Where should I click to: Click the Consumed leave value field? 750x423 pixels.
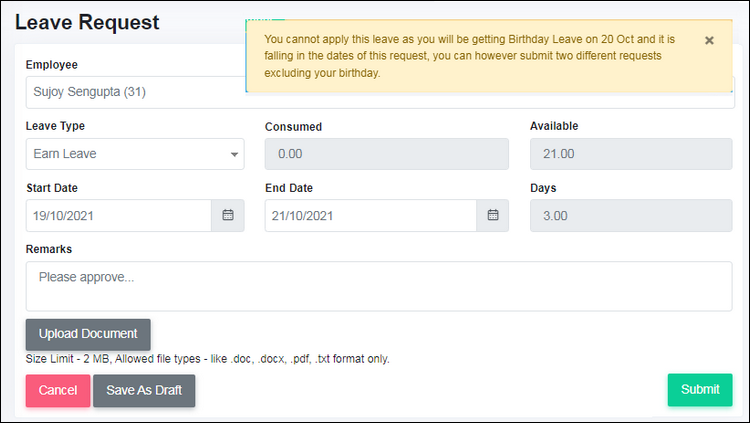[x=386, y=154]
